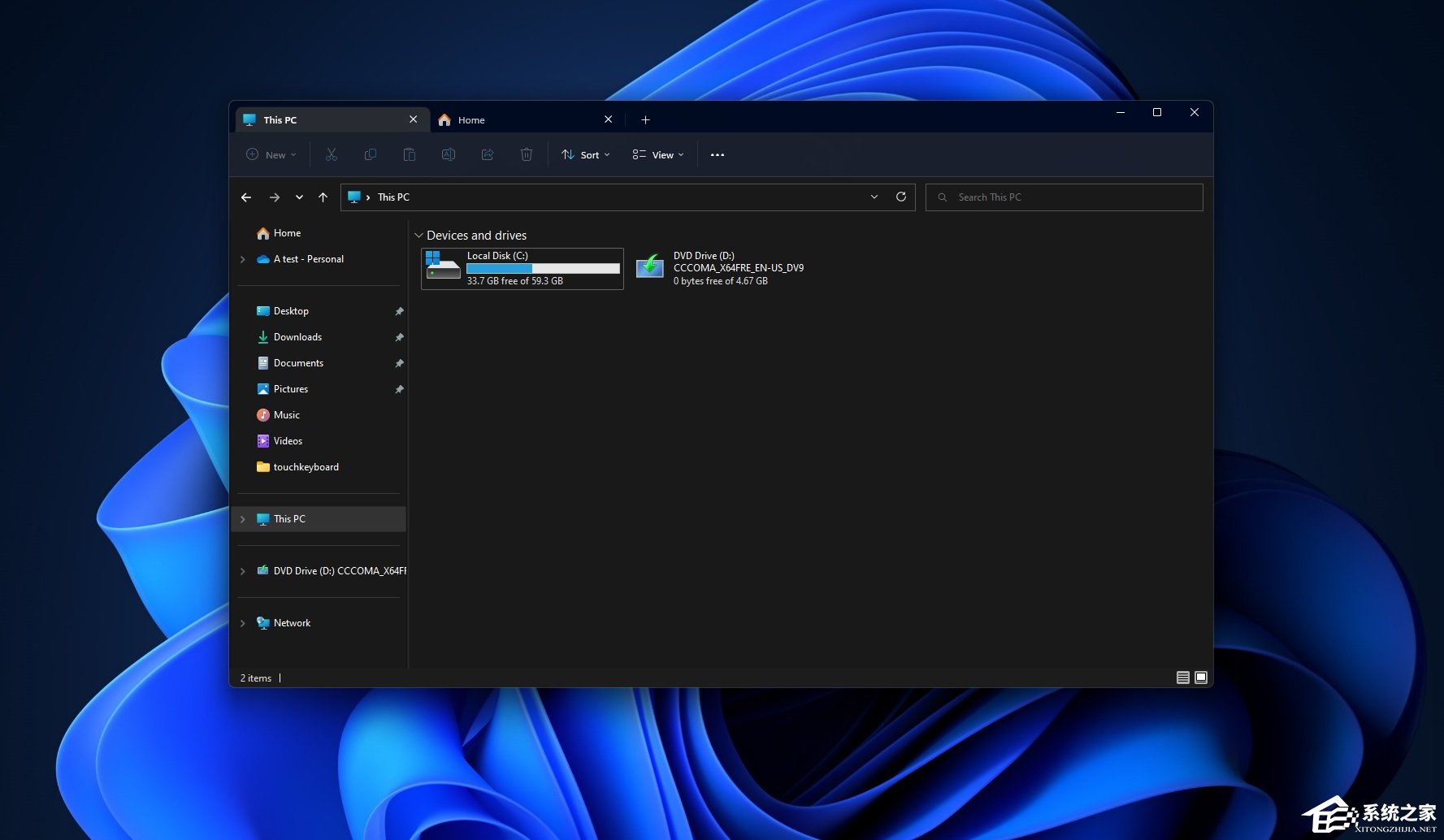This screenshot has width=1444, height=840.
Task: Switch to details view layout
Action: pyautogui.click(x=1183, y=678)
